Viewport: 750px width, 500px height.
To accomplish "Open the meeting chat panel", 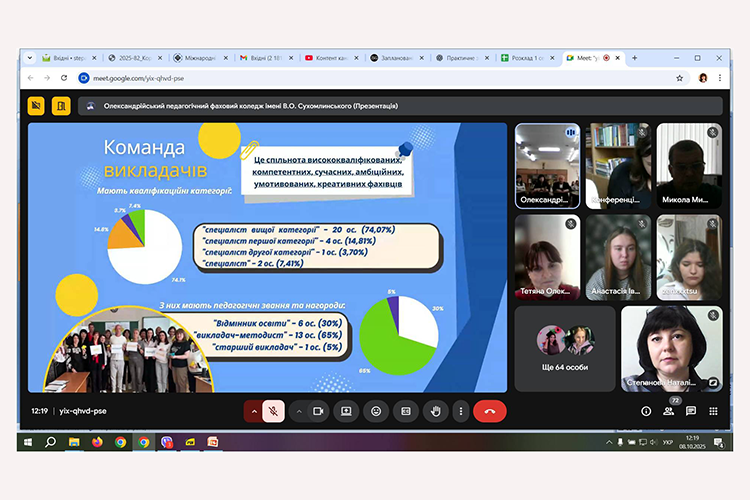I will click(x=690, y=411).
